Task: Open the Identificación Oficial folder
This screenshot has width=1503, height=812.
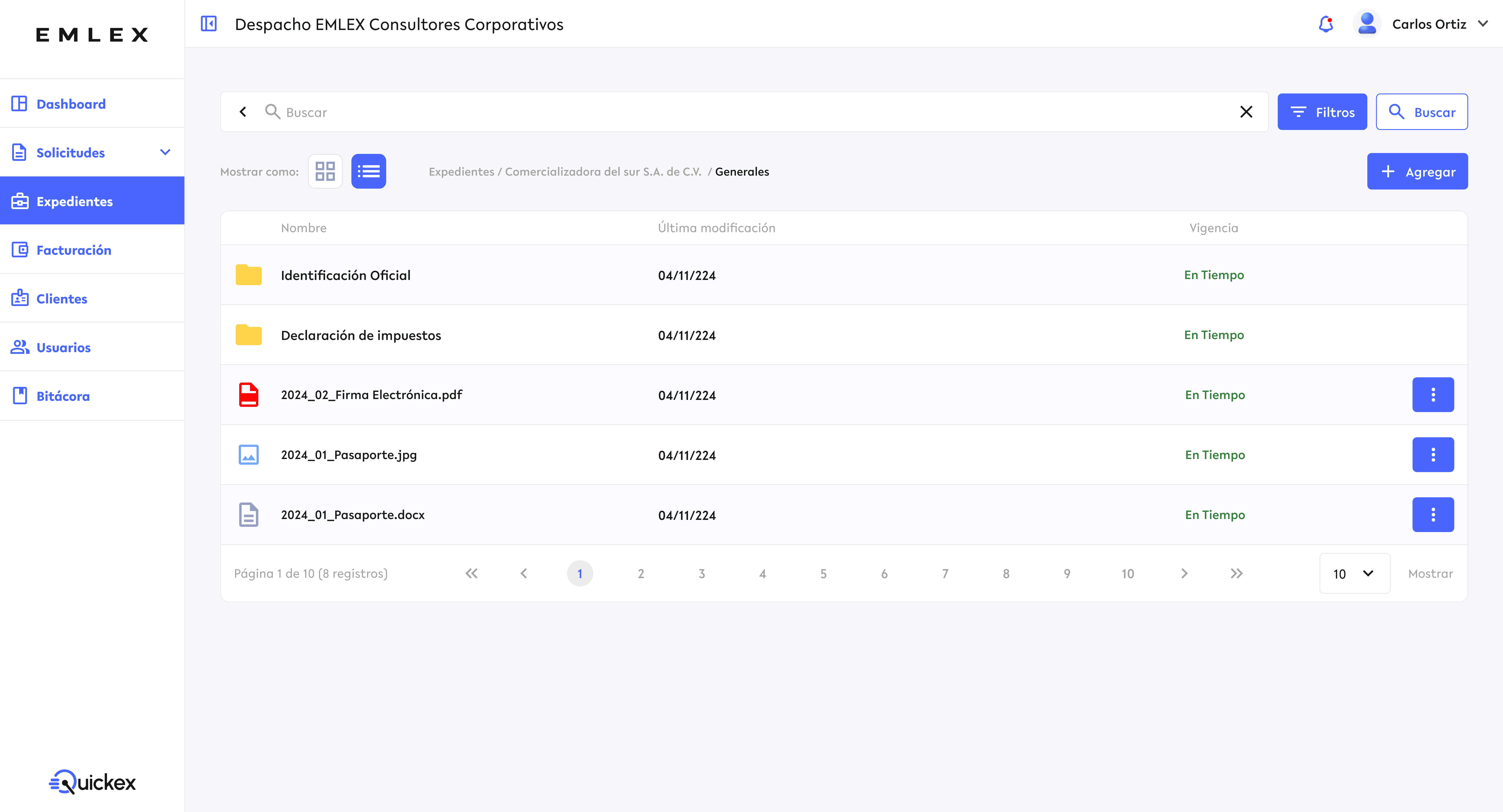Action: coord(345,275)
